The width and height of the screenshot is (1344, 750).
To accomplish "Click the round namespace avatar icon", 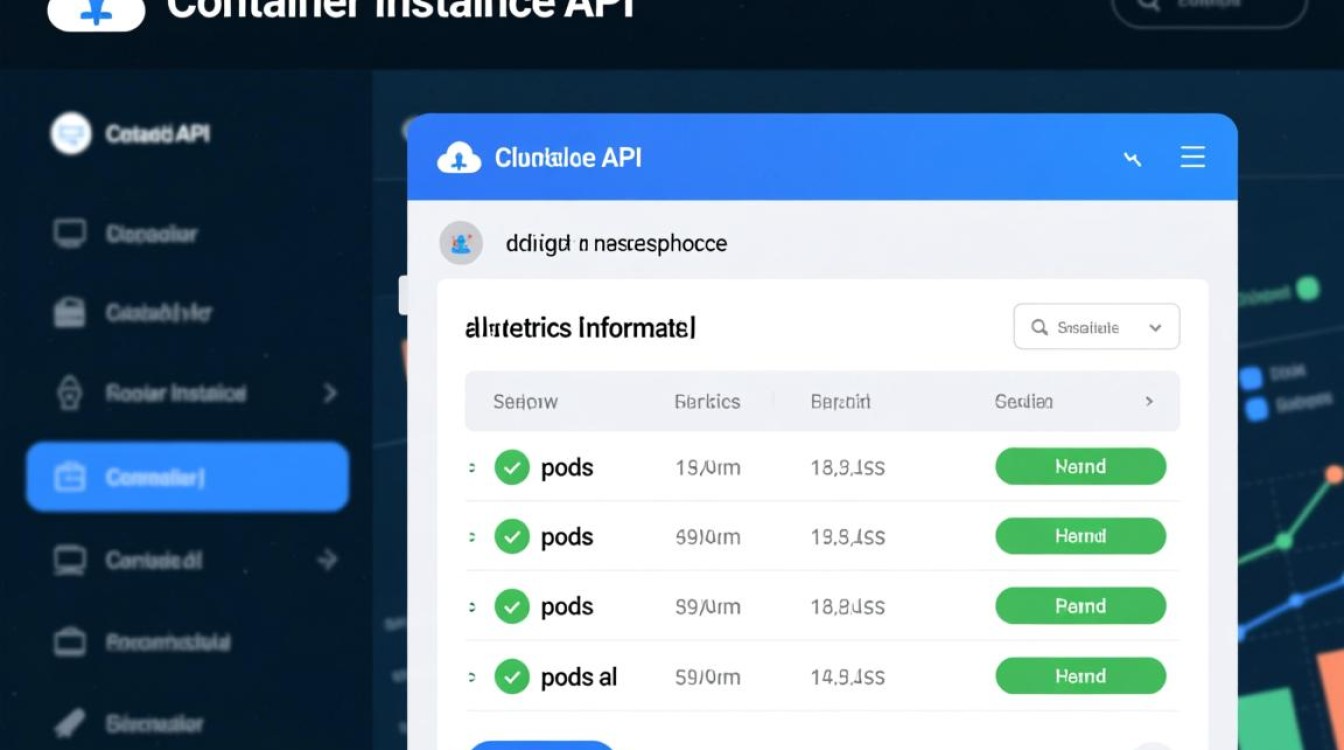I will pos(461,243).
